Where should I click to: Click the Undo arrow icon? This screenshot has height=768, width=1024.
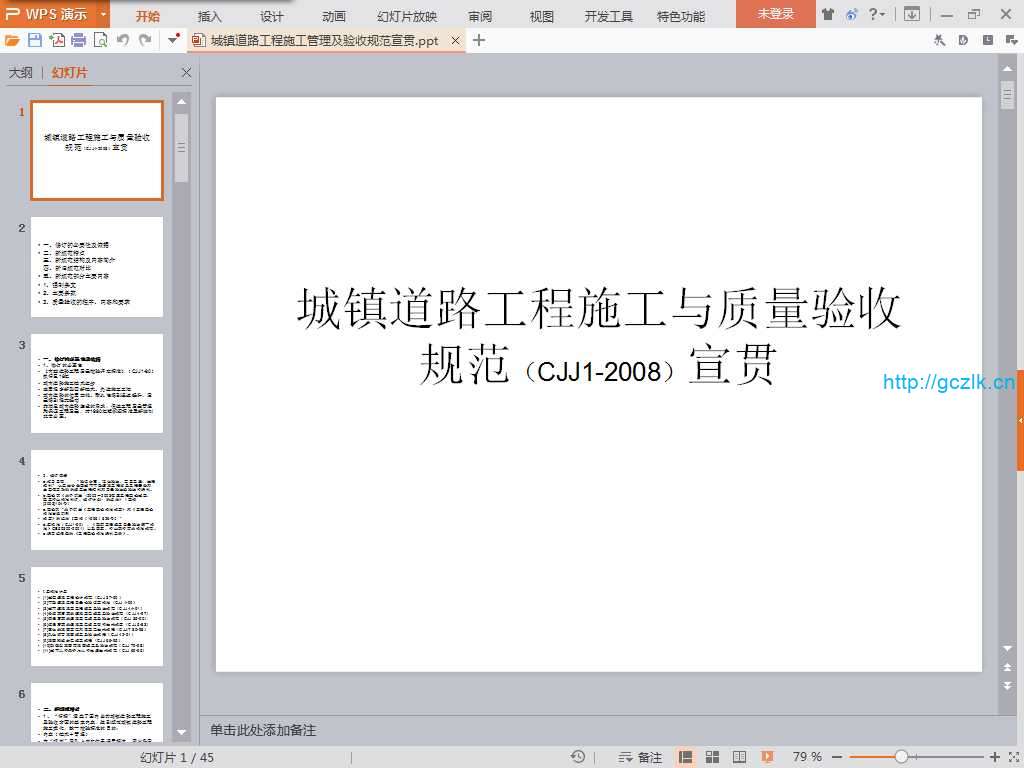tap(123, 40)
